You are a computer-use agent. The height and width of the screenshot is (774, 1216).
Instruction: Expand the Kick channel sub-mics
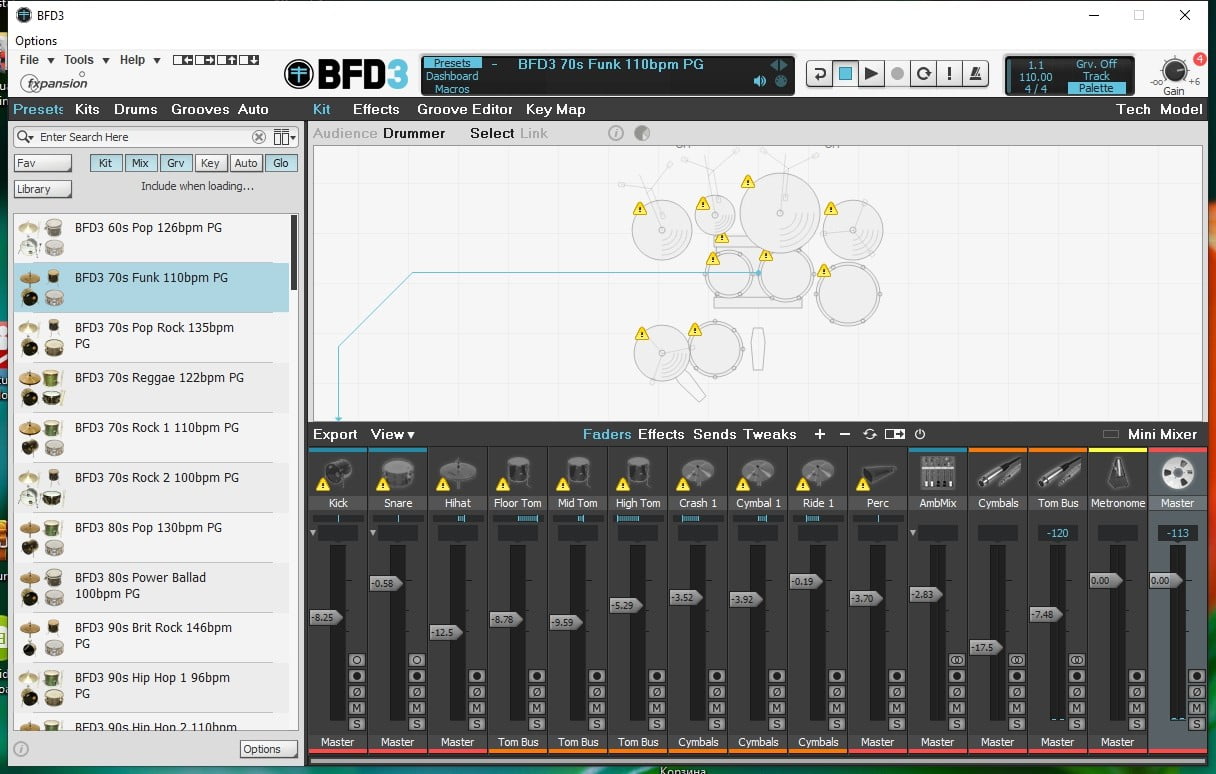pos(313,533)
